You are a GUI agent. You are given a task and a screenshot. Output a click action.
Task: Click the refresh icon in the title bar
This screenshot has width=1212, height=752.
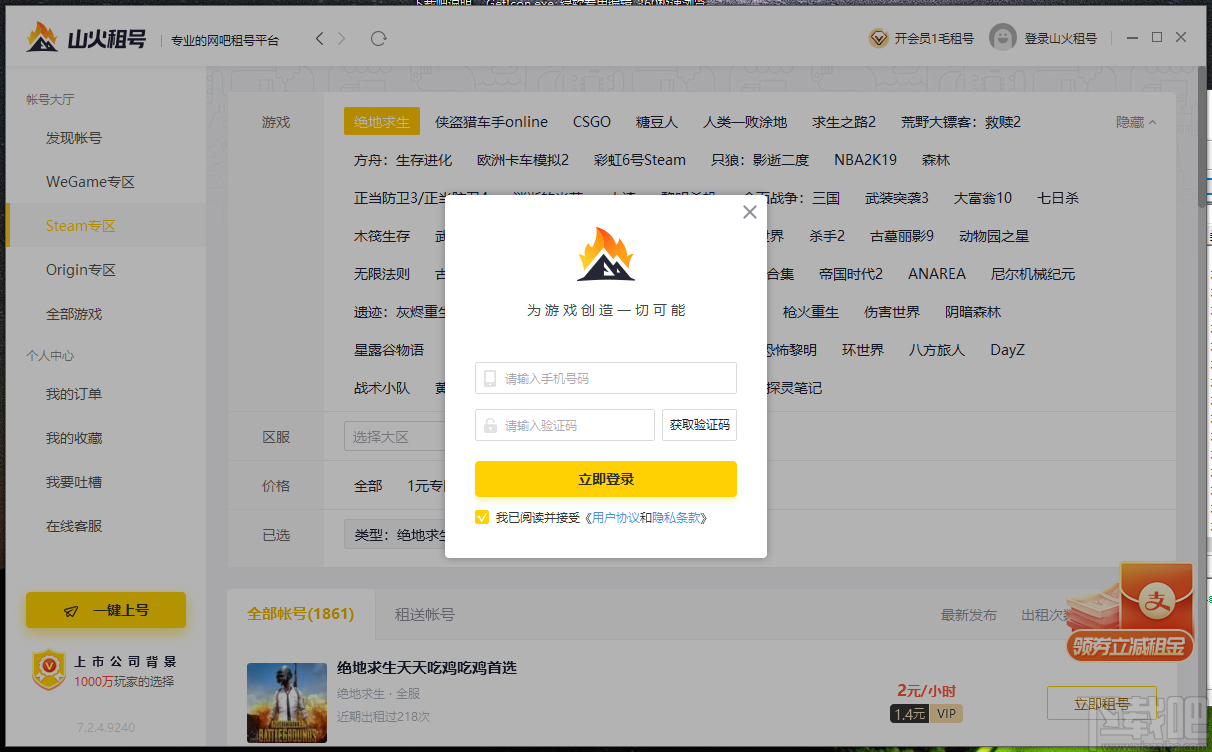378,38
